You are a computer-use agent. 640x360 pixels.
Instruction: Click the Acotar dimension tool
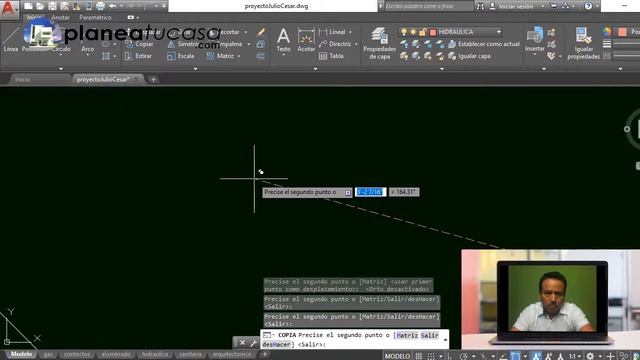306,40
